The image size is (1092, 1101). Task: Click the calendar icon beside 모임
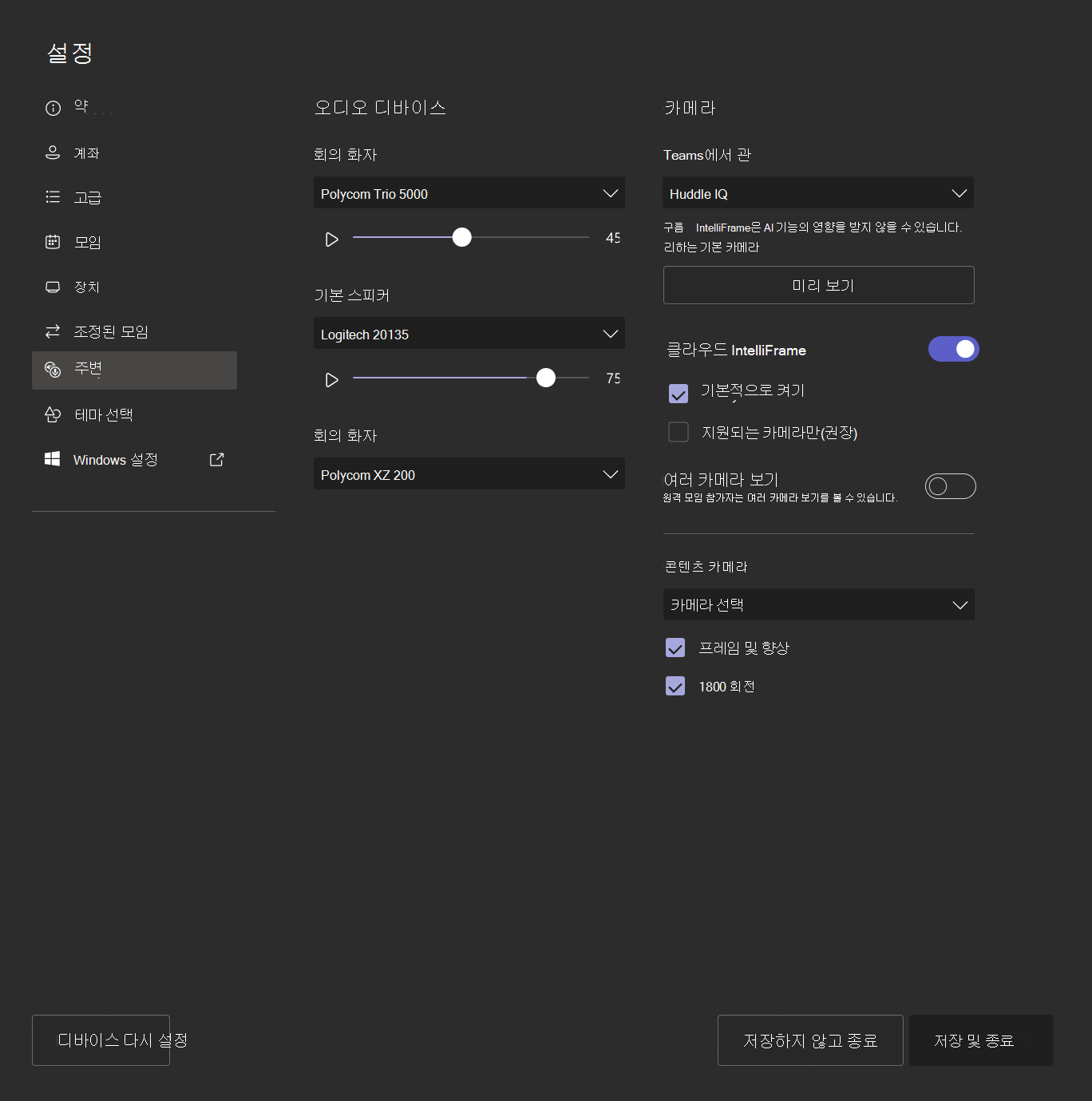click(53, 242)
